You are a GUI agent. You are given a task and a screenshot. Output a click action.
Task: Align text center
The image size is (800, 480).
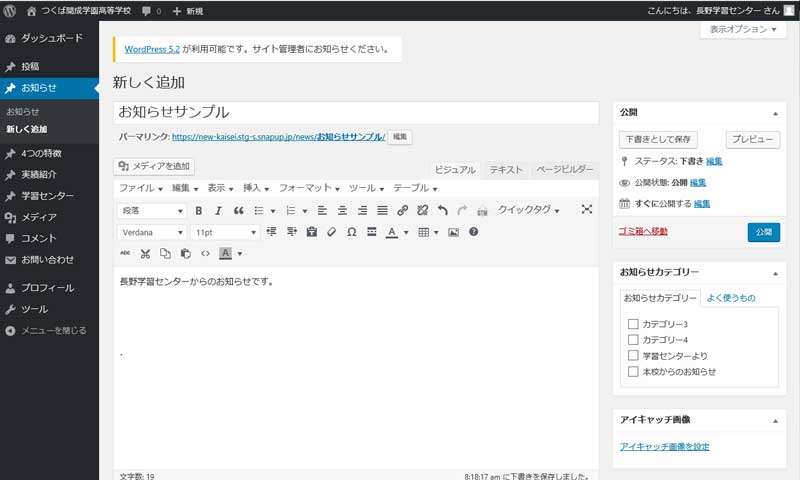point(342,210)
